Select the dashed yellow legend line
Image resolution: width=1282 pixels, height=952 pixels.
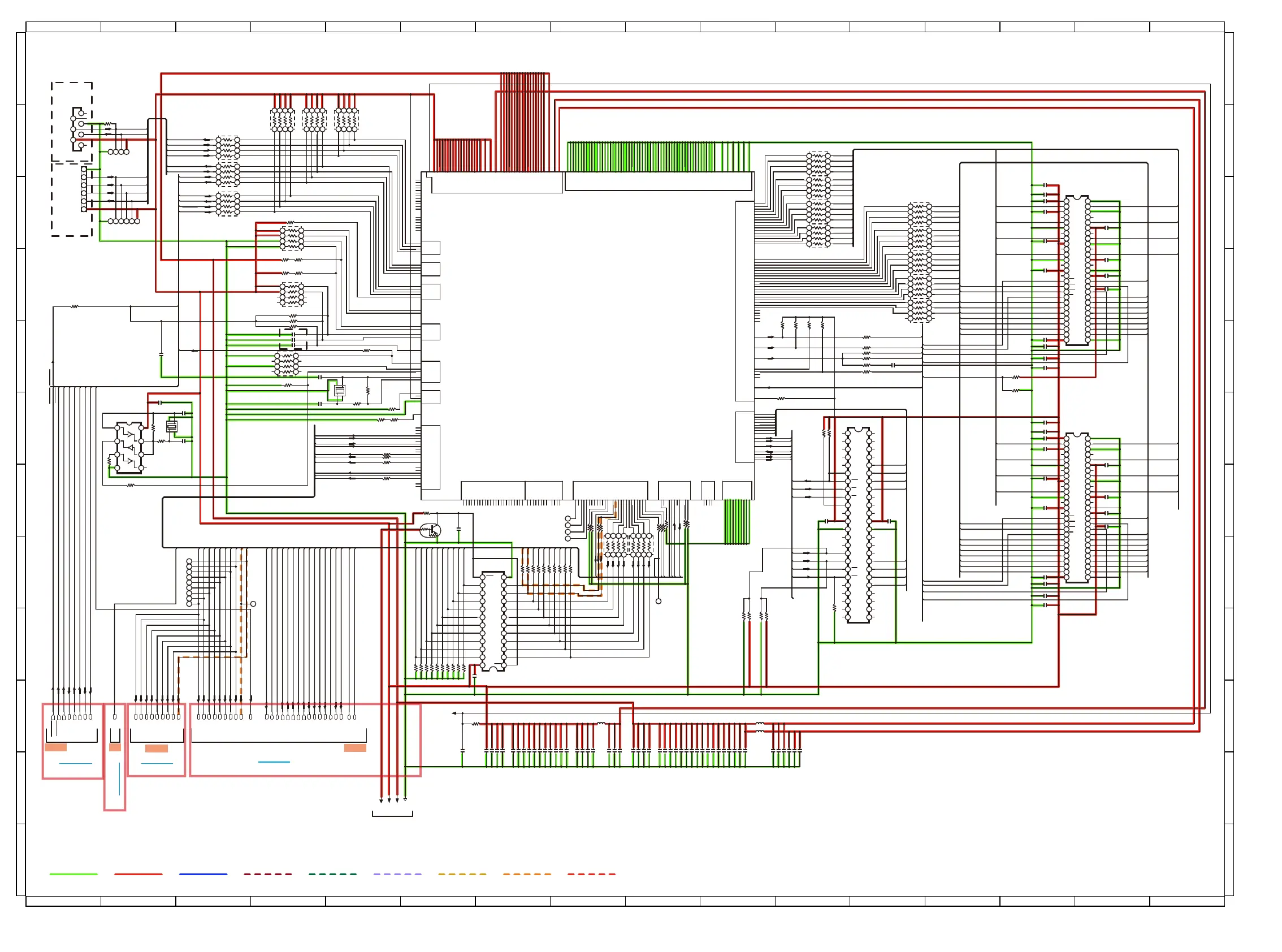(462, 874)
